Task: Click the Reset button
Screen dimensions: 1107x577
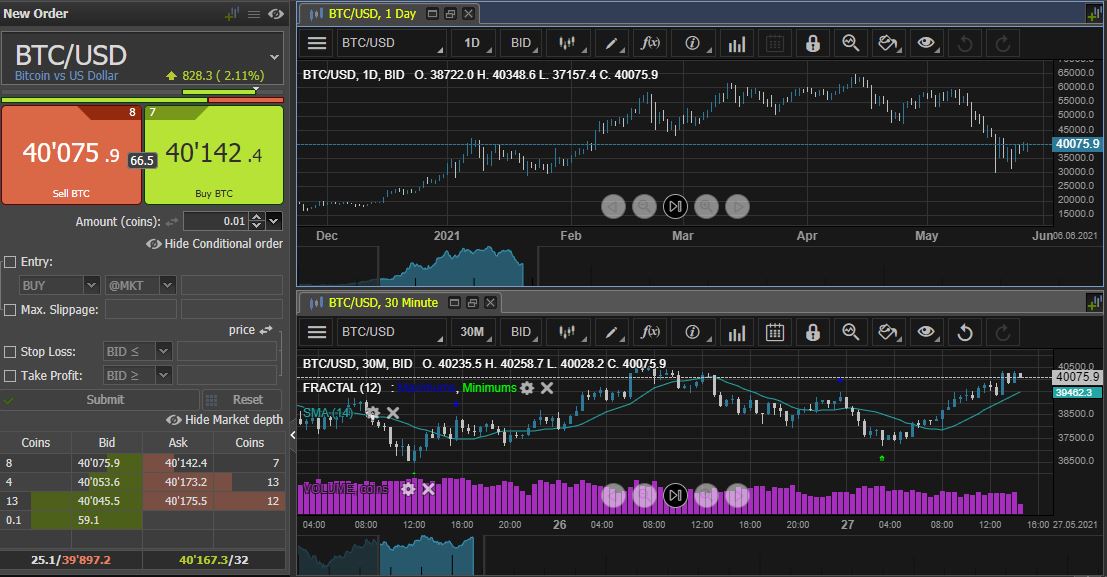Action: click(x=243, y=400)
